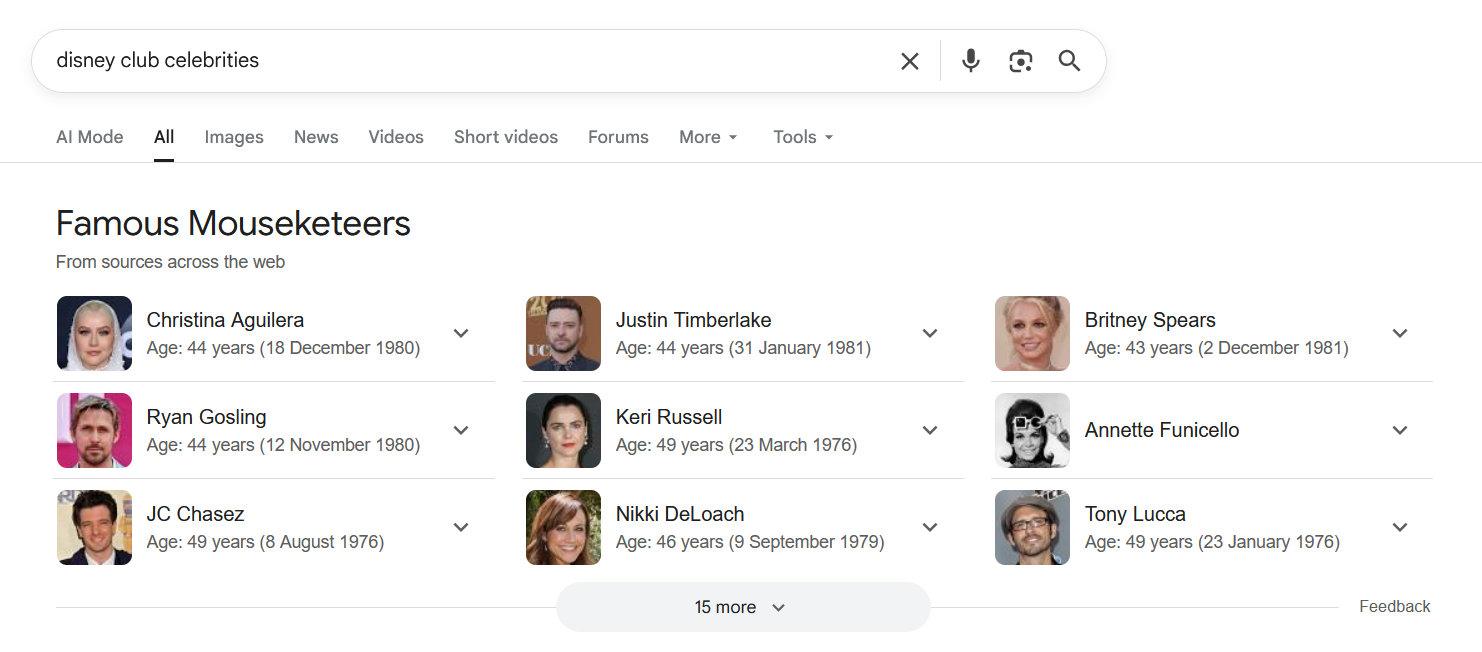This screenshot has height=652, width=1482.
Task: Expand Britney Spears' details chevron
Action: click(x=1400, y=333)
